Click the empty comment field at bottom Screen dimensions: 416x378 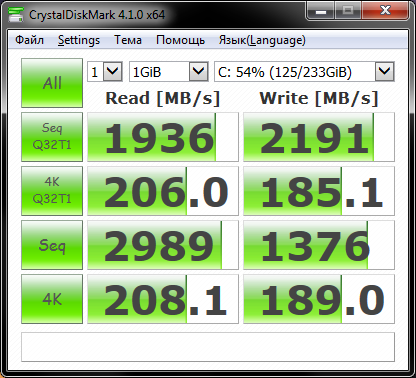[208, 347]
